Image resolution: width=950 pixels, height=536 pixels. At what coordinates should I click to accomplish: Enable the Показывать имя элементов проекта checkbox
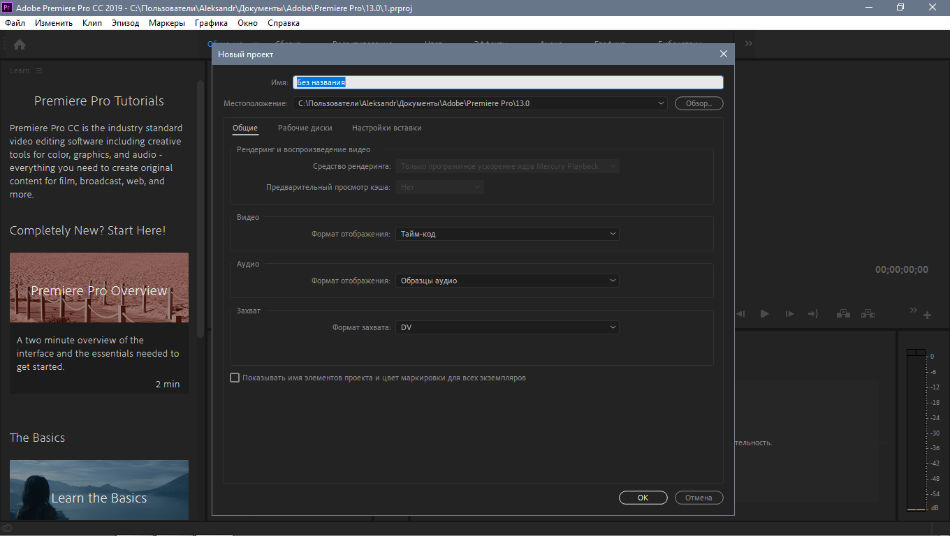[x=235, y=378]
